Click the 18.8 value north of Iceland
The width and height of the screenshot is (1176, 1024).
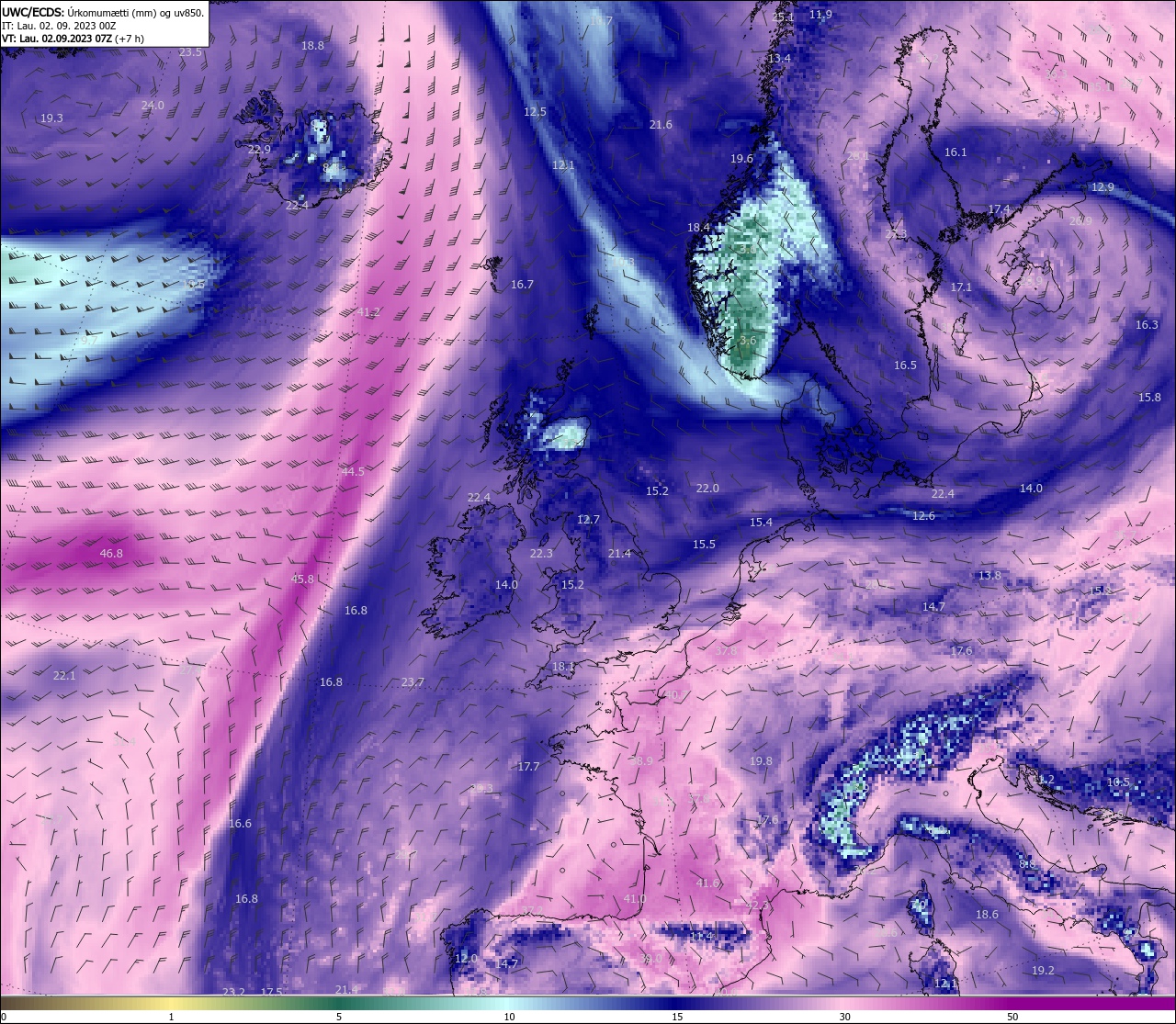[312, 45]
